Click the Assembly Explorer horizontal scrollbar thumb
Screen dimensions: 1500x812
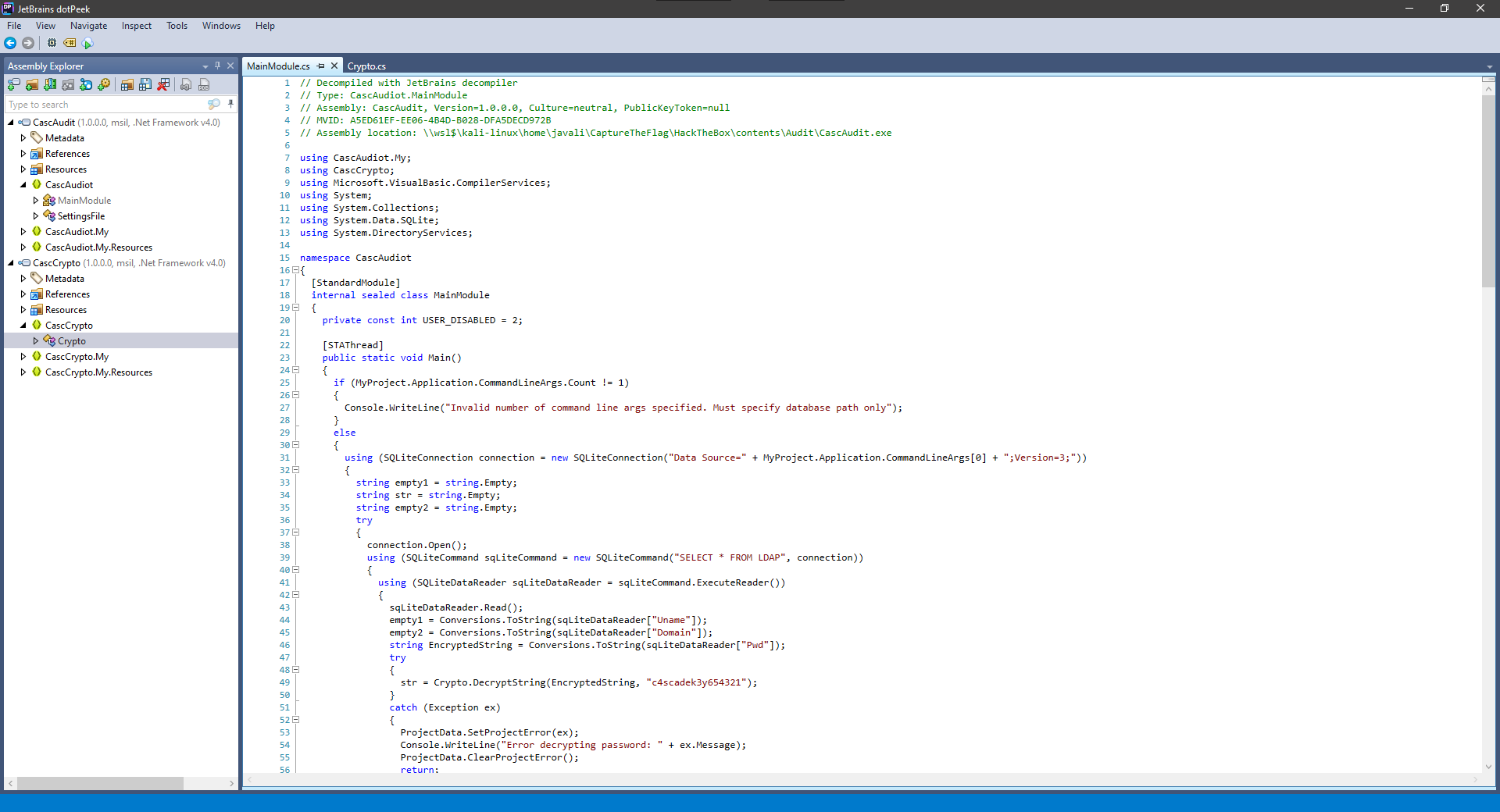tap(100, 783)
